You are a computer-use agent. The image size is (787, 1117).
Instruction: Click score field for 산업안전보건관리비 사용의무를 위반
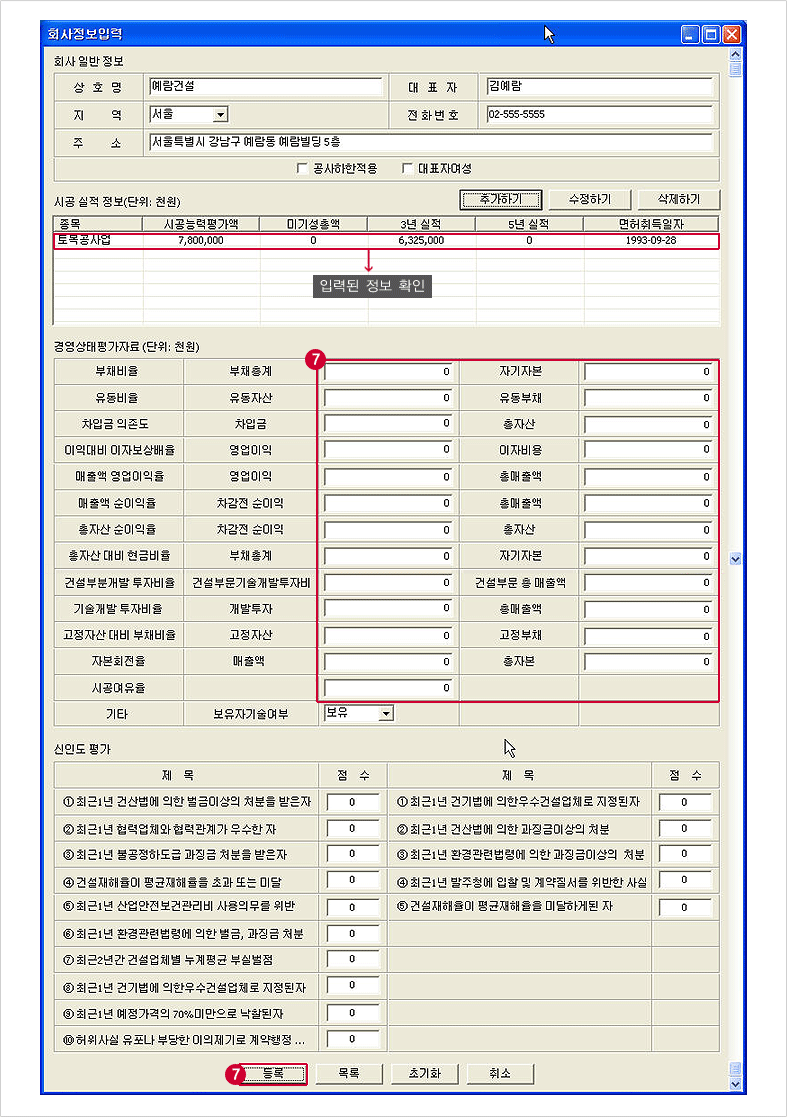353,908
